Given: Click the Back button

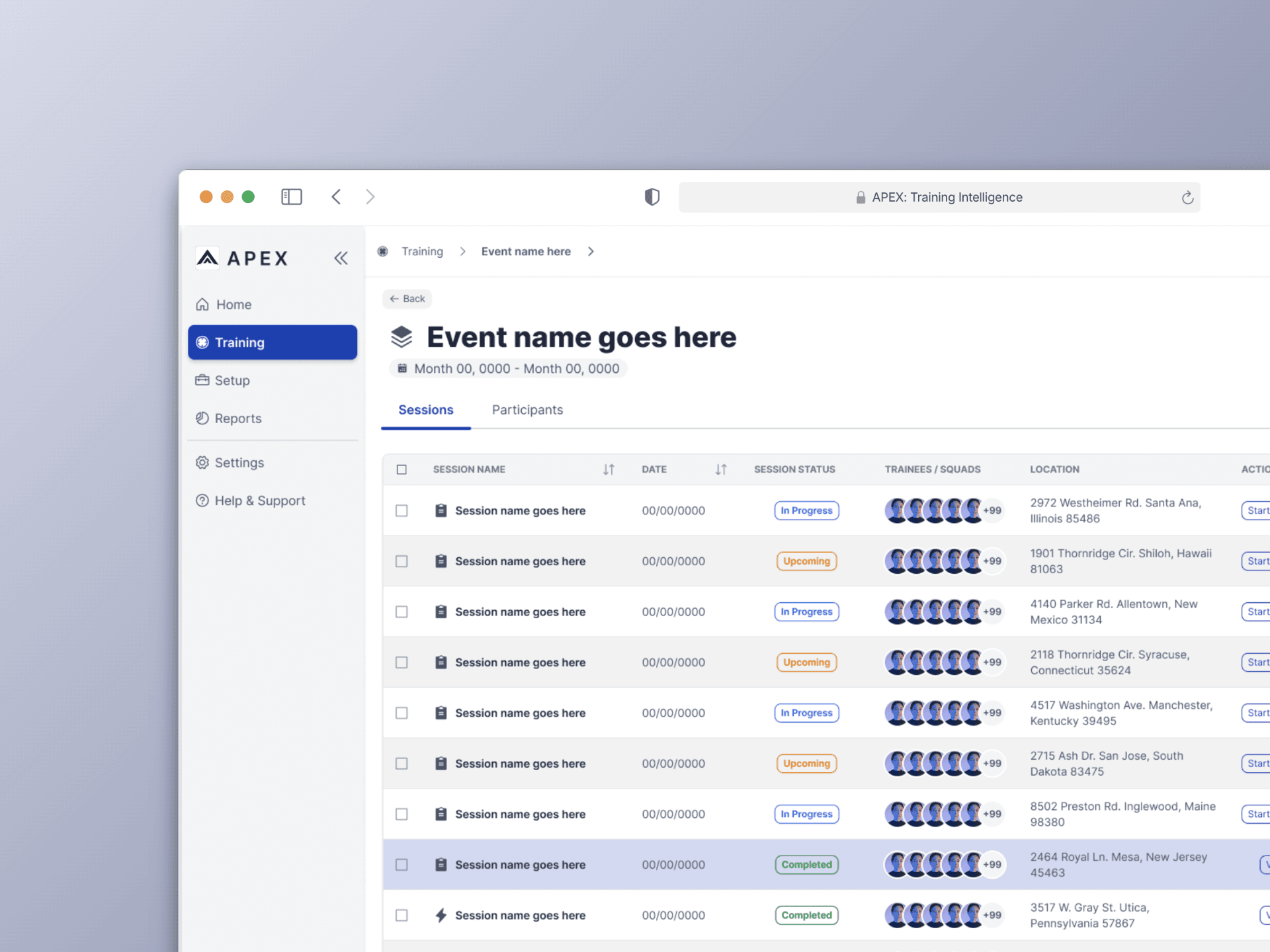Looking at the screenshot, I should [x=407, y=299].
